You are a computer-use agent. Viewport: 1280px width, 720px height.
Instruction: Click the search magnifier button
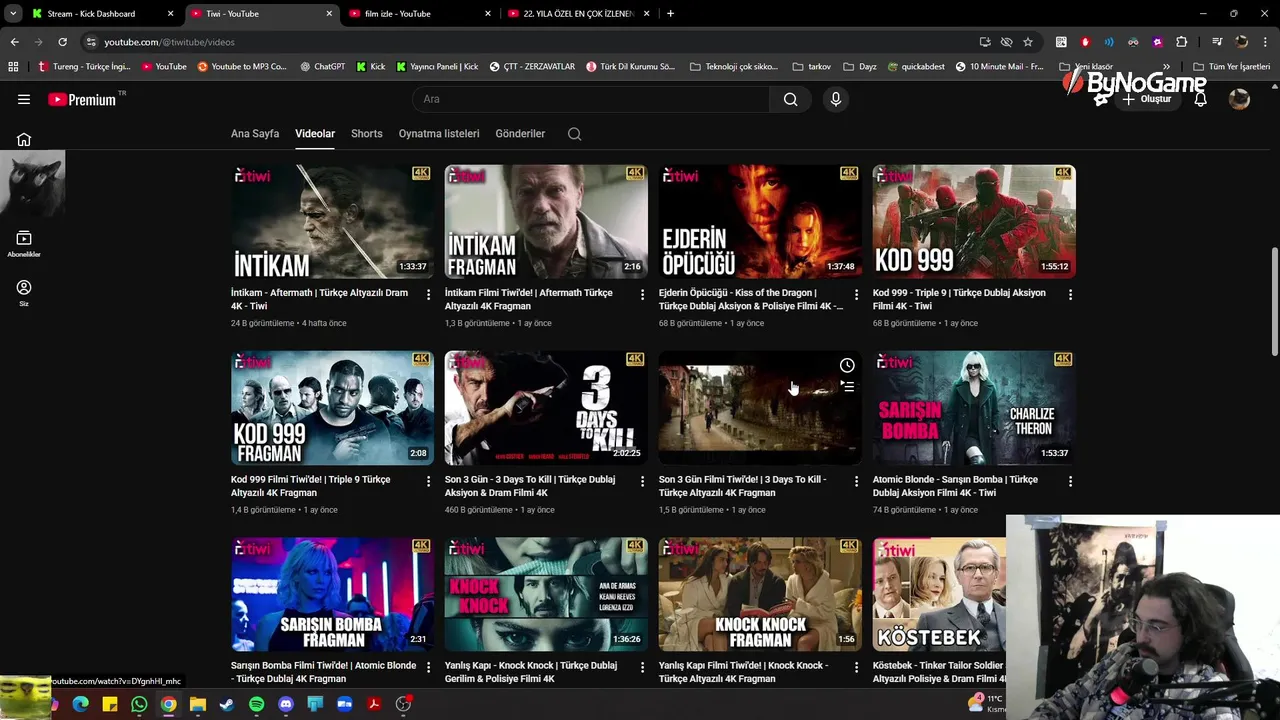pos(791,99)
